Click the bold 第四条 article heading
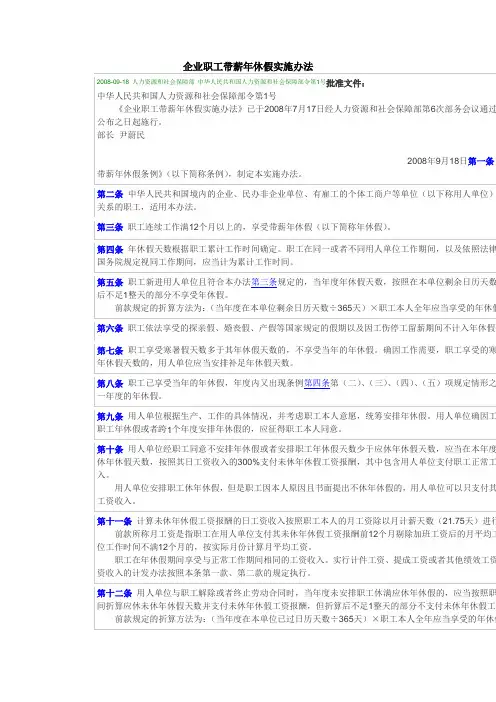Image resolution: width=496 pixels, height=702 pixels. (110, 249)
